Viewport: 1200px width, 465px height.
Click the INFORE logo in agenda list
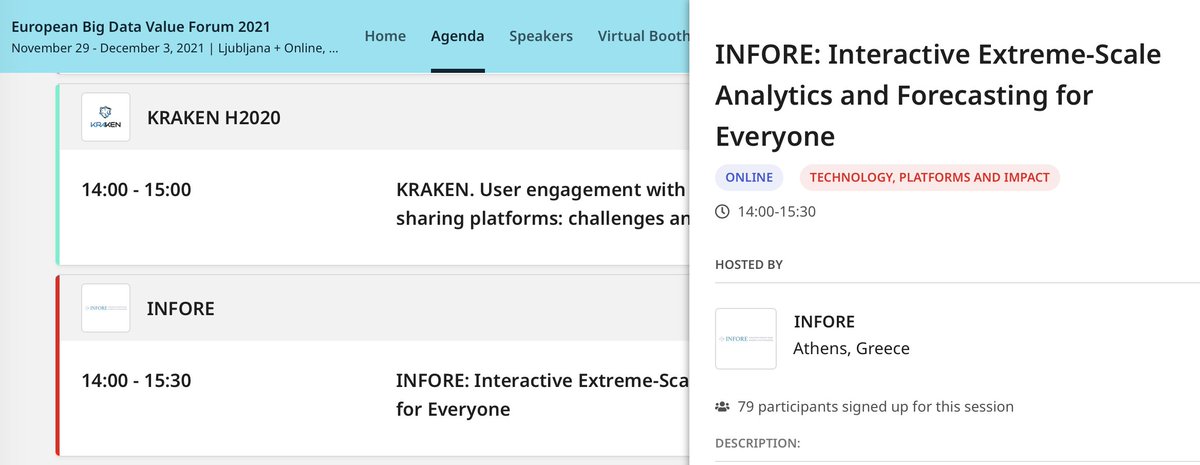pos(105,308)
